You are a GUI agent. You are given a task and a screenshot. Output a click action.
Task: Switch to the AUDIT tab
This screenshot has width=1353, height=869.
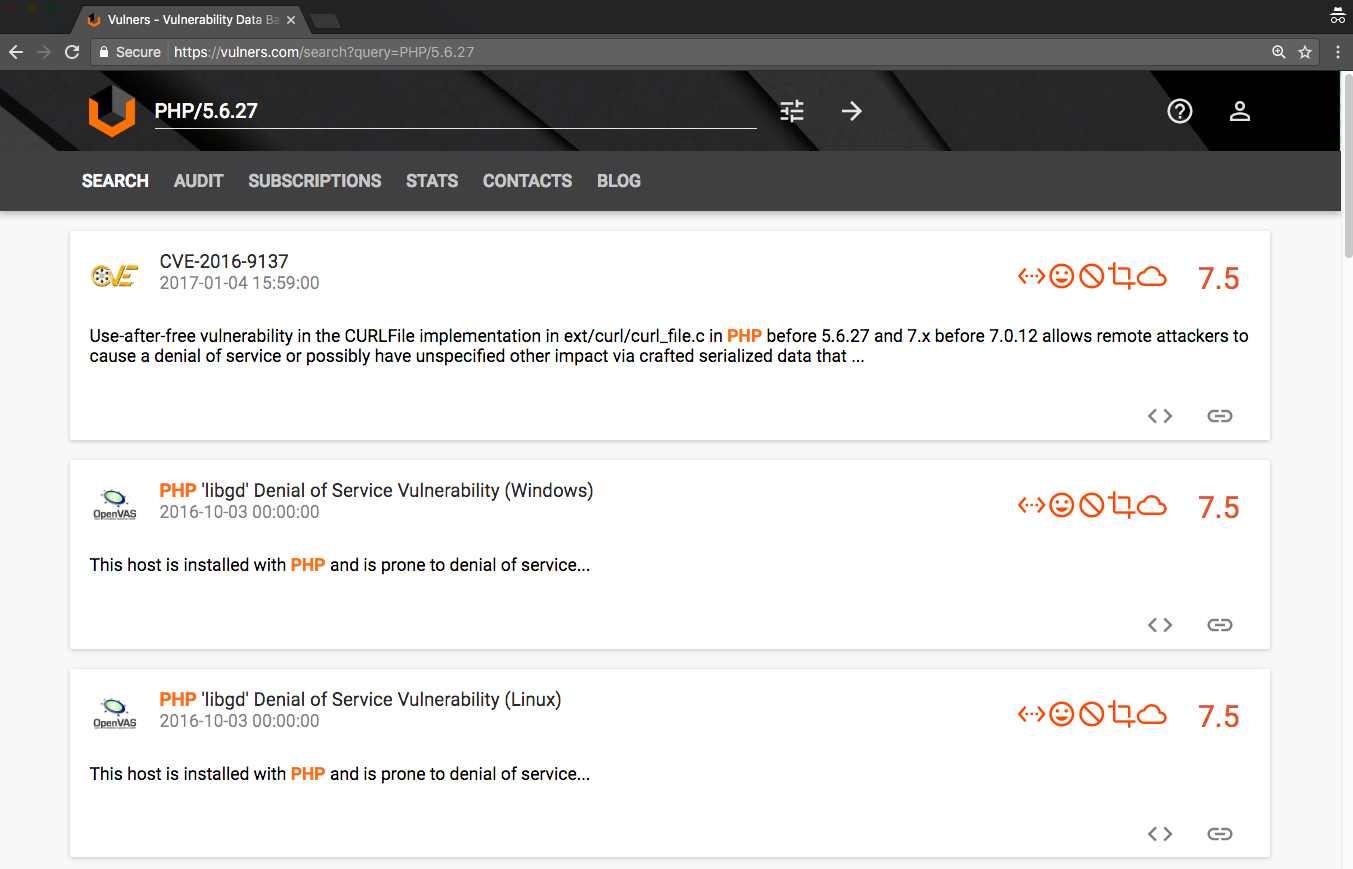click(x=198, y=181)
